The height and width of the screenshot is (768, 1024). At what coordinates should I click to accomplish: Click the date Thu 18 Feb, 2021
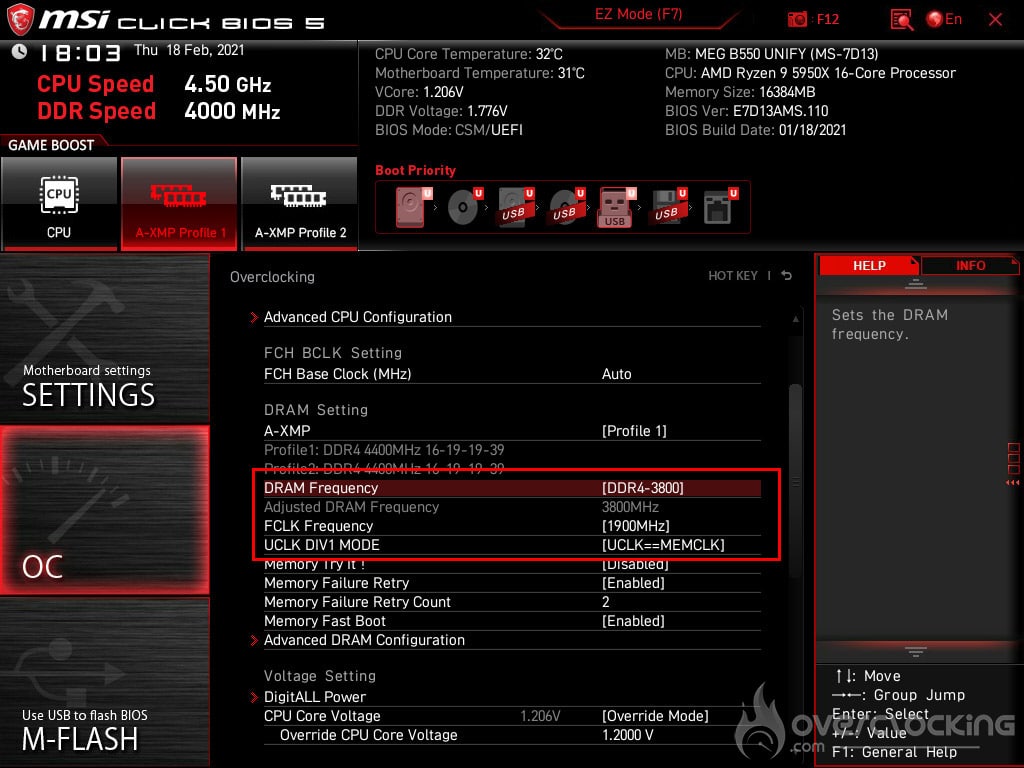pyautogui.click(x=189, y=50)
